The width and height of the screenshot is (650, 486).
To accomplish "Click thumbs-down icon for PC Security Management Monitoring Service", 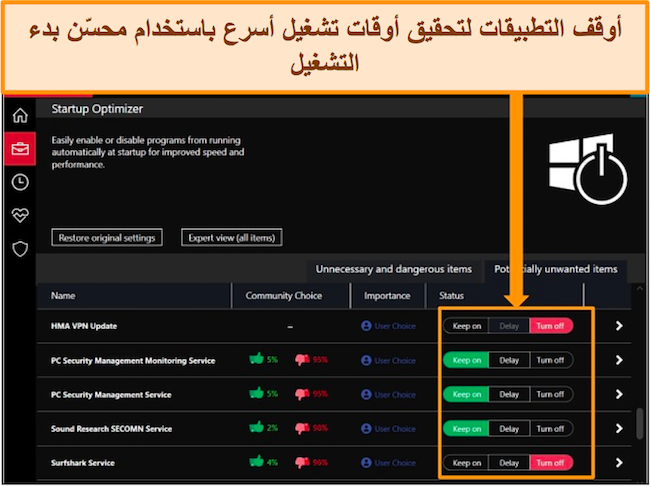I will coord(302,360).
